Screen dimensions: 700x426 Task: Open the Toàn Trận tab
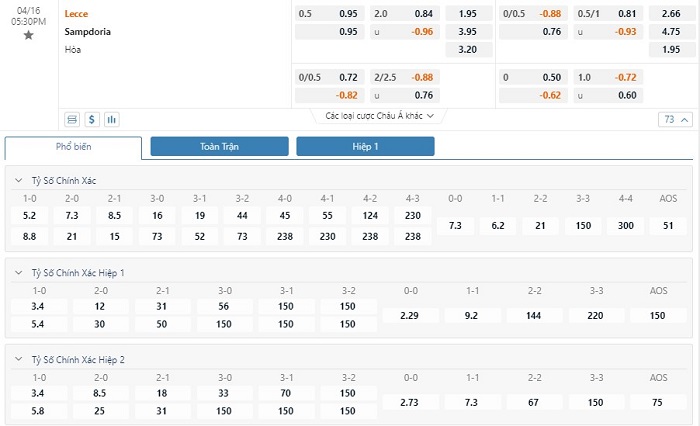tap(219, 146)
